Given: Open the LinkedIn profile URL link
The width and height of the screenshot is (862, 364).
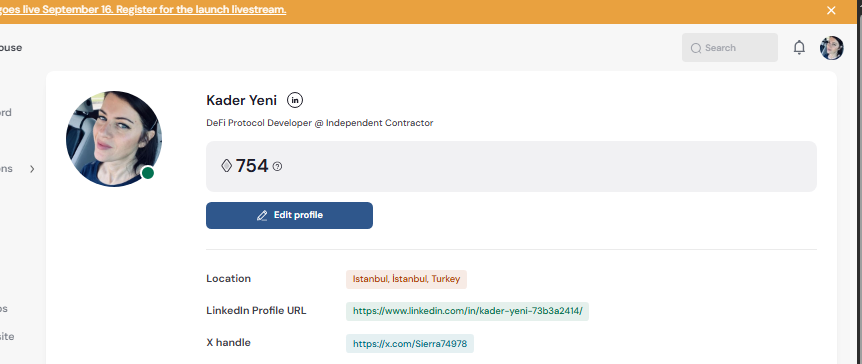Looking at the screenshot, I should (x=467, y=311).
